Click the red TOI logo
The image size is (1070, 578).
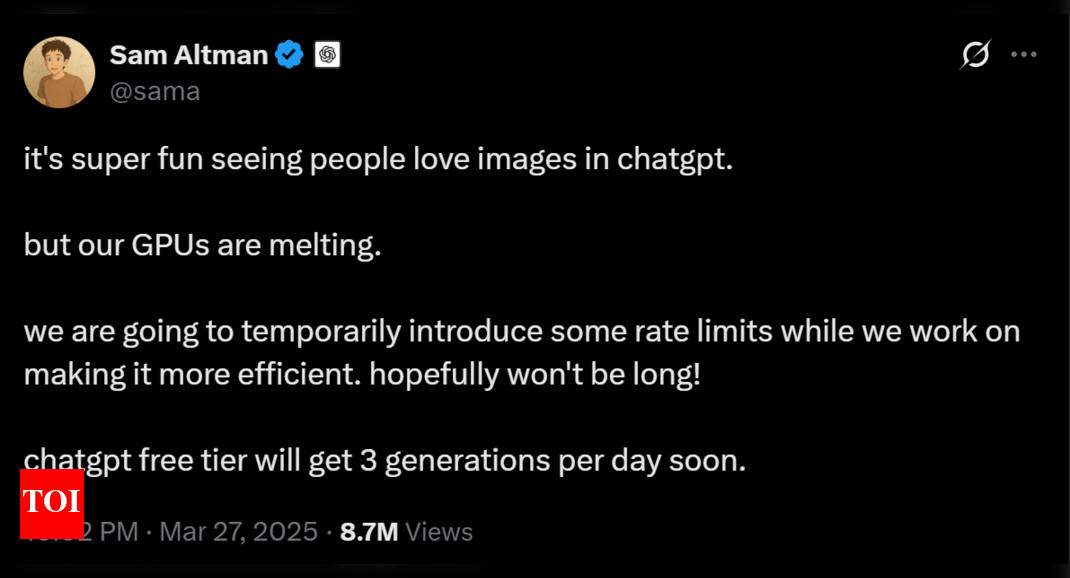(x=52, y=504)
